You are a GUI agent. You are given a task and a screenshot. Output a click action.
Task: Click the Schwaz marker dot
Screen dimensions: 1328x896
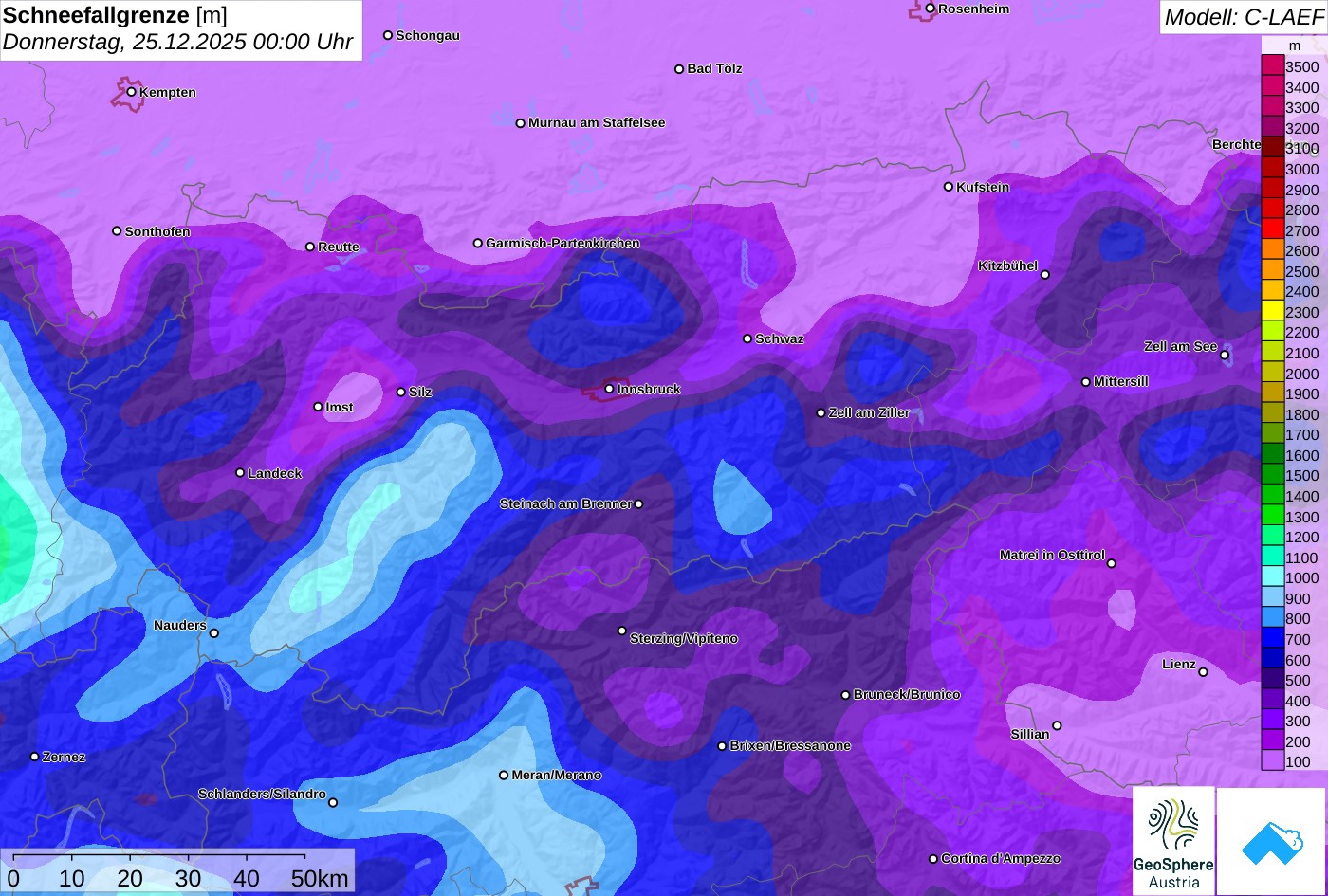click(747, 338)
